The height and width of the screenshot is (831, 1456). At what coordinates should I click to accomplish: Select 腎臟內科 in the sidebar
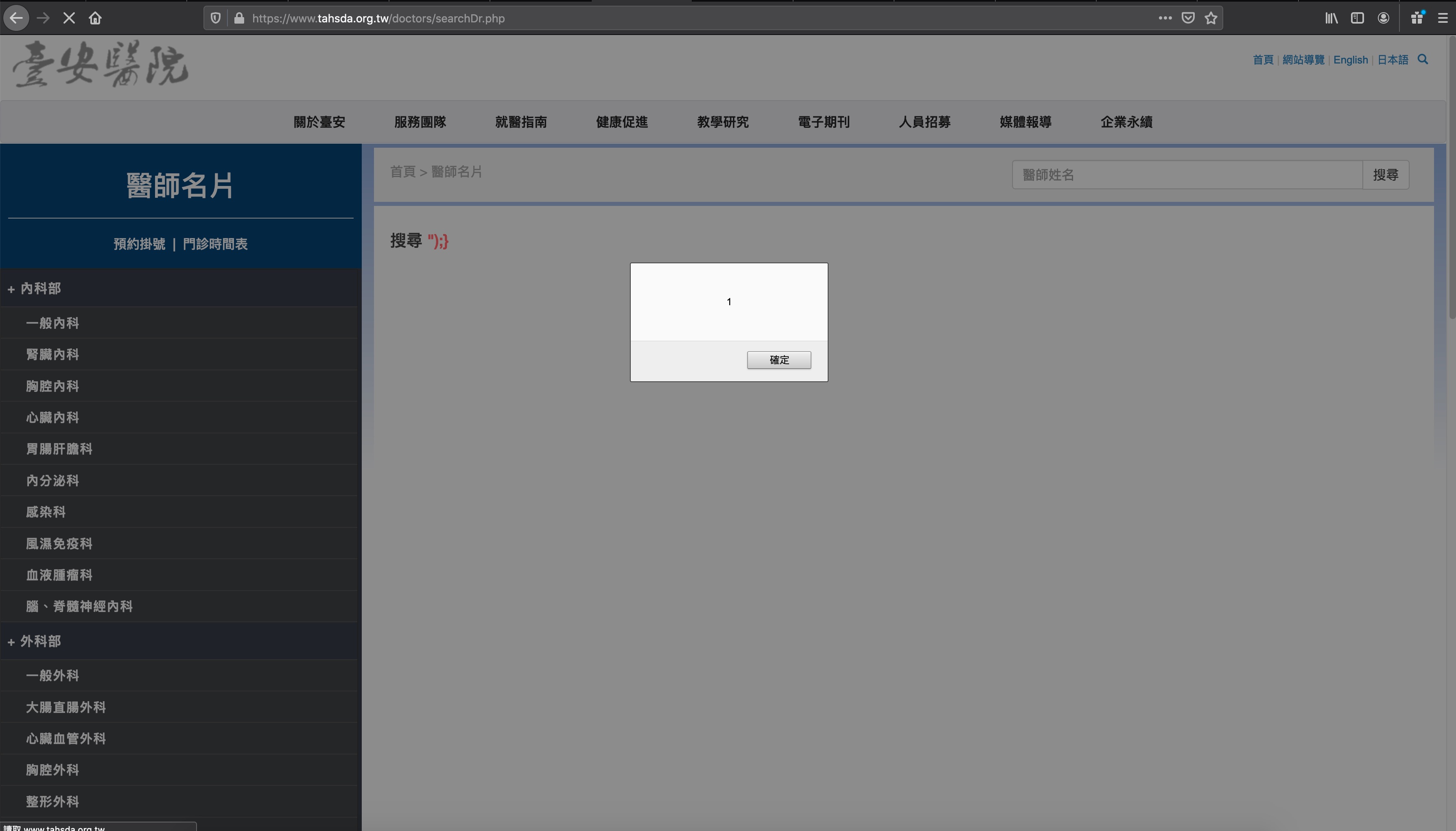pyautogui.click(x=52, y=354)
